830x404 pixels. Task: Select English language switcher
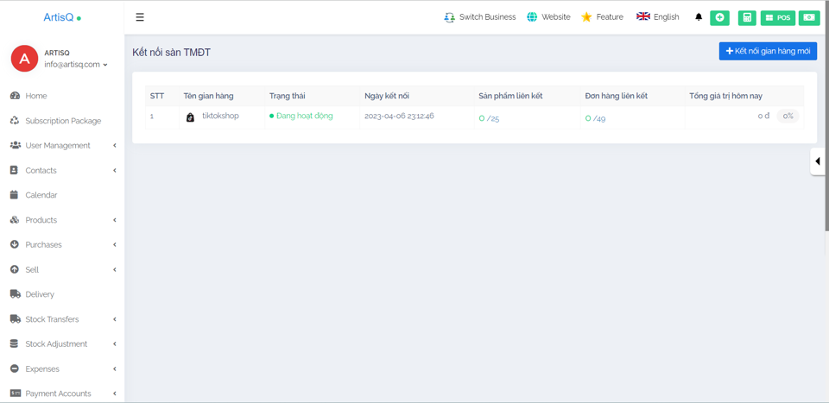click(x=658, y=17)
